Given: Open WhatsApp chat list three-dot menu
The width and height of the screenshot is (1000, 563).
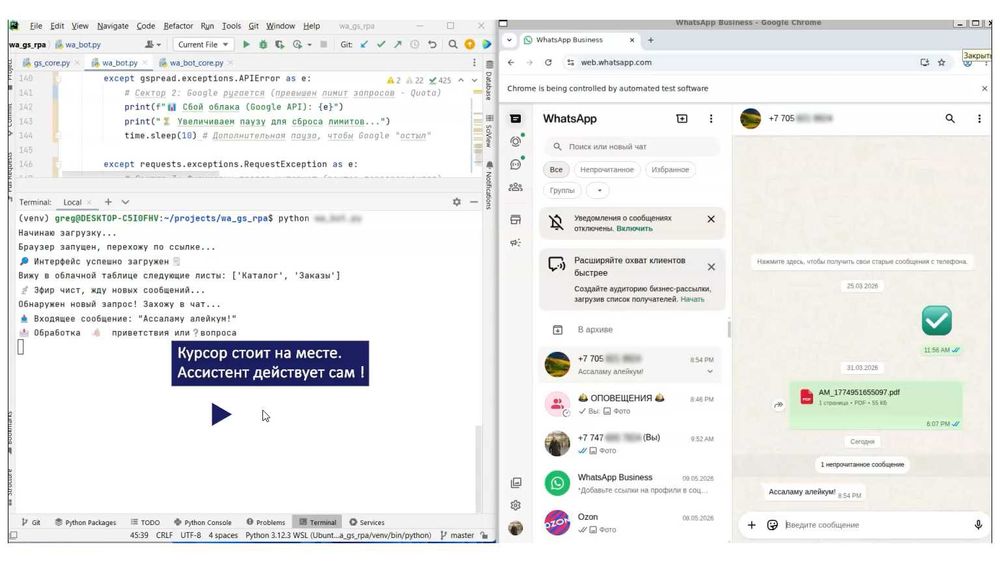Looking at the screenshot, I should (x=711, y=119).
